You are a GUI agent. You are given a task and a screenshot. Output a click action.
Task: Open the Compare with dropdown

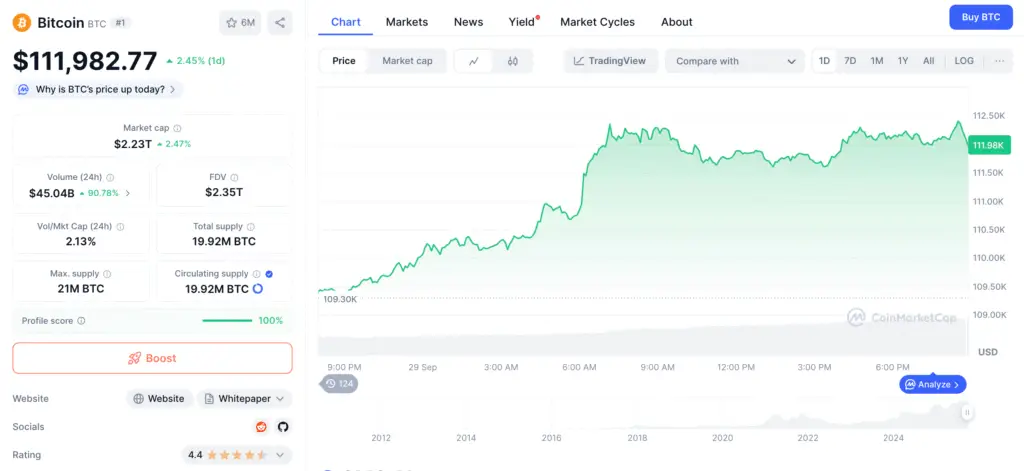click(735, 61)
